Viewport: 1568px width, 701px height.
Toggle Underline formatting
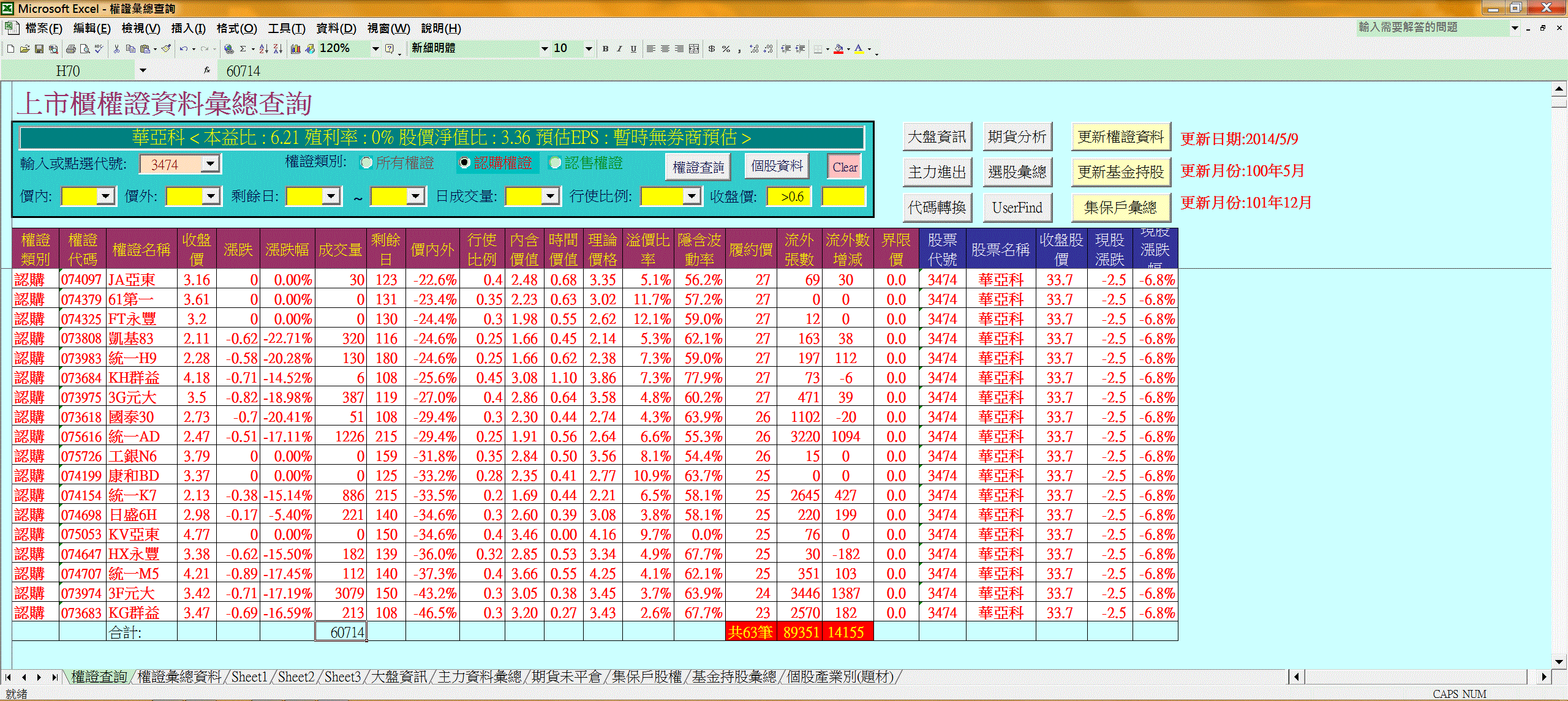[x=633, y=49]
